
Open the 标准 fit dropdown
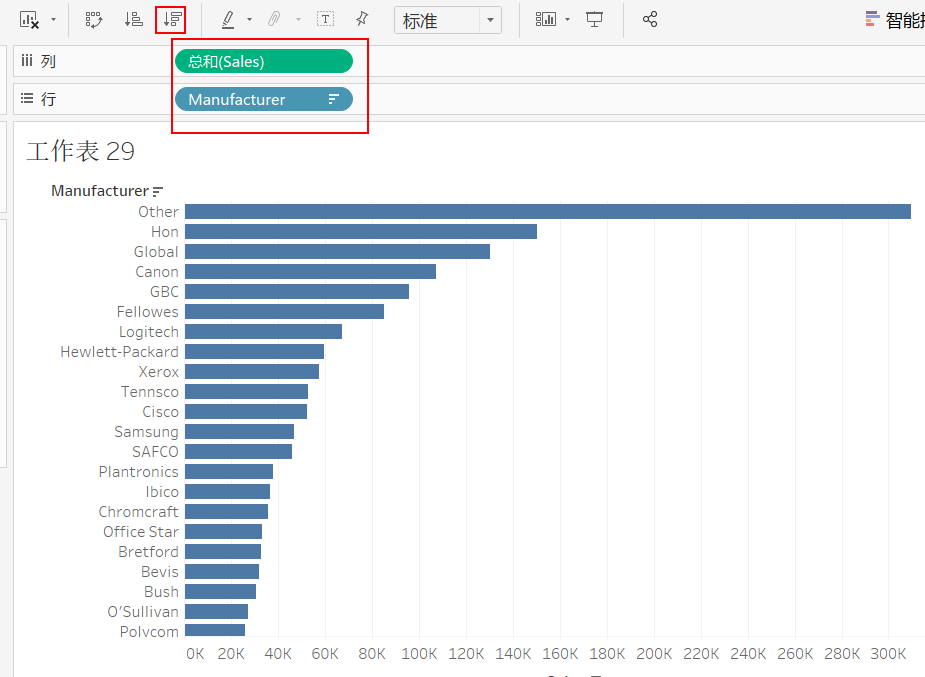[448, 20]
